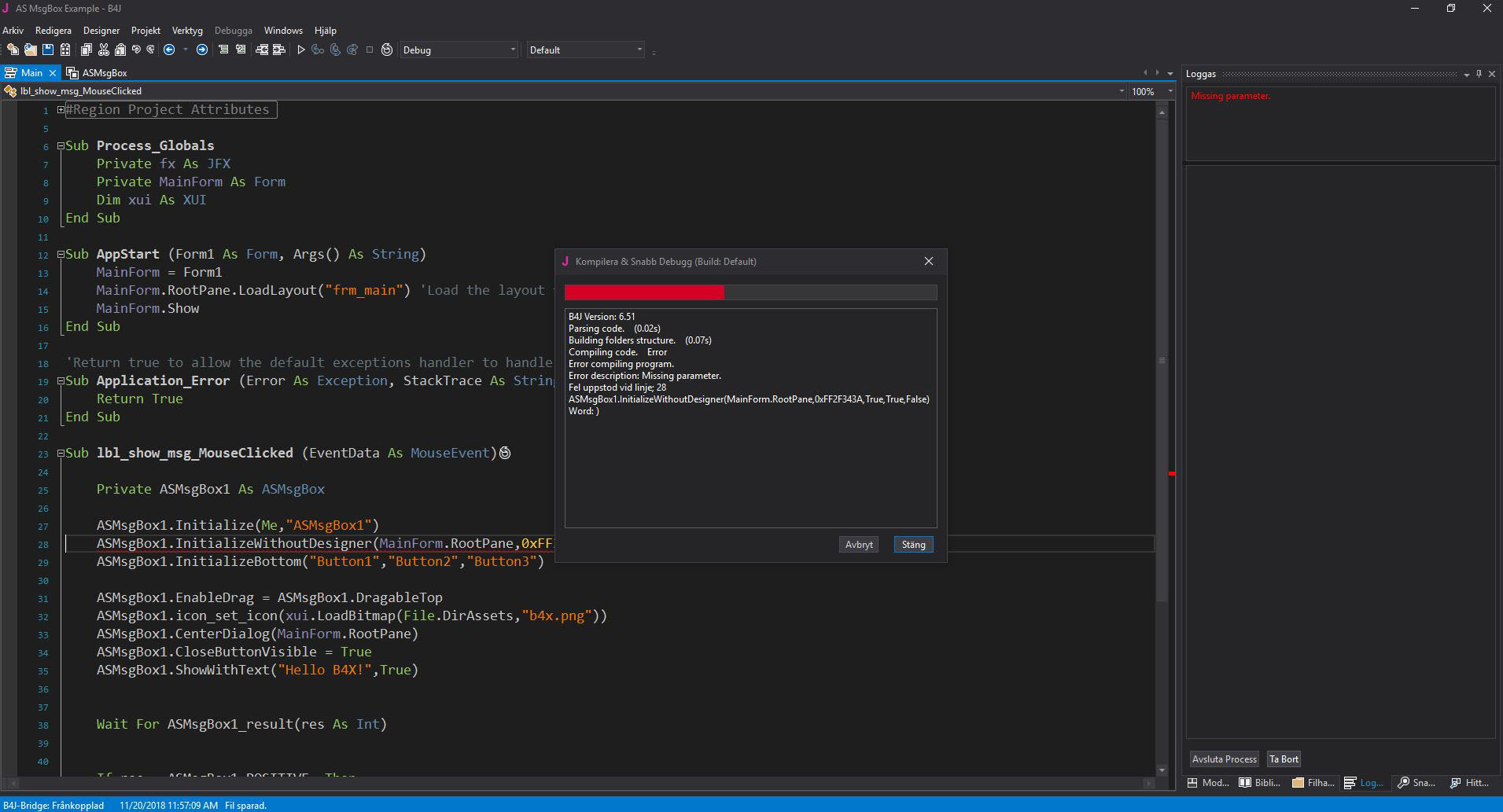
Task: Expand the Project Attributes region
Action: coord(61,110)
